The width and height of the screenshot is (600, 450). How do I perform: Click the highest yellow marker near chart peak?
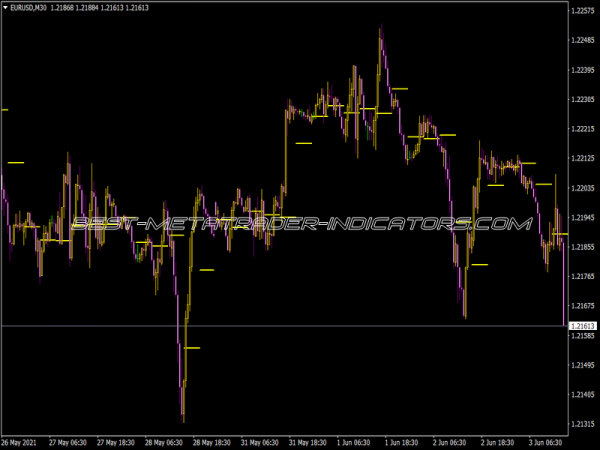399,89
